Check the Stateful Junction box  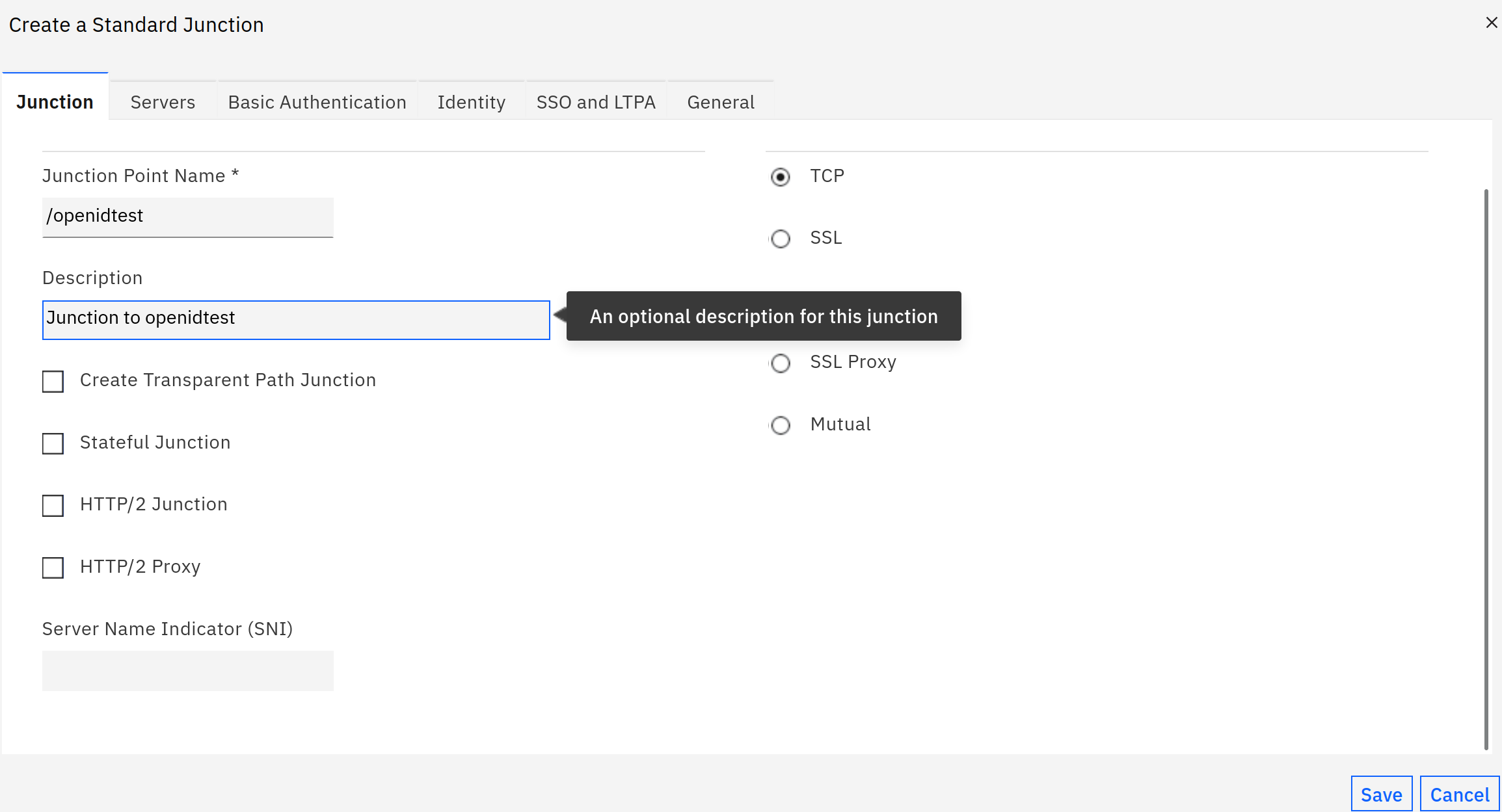tap(53, 443)
